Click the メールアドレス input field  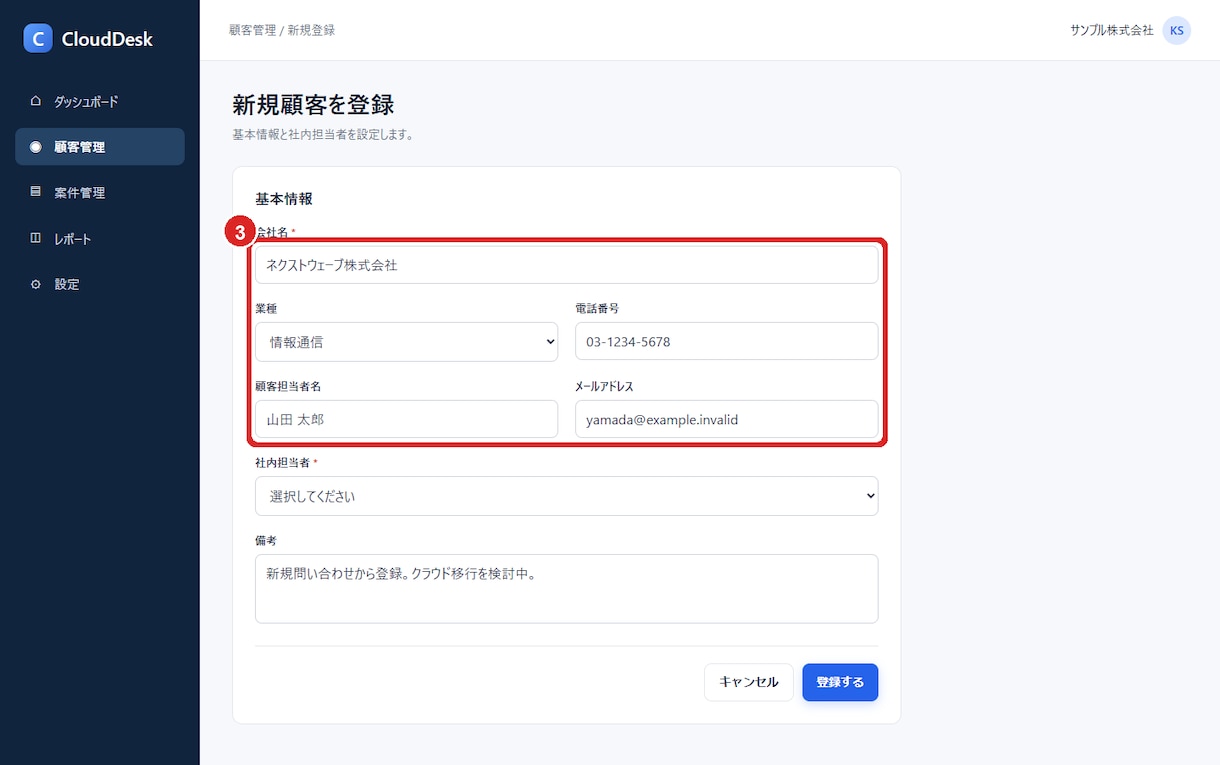tap(727, 419)
